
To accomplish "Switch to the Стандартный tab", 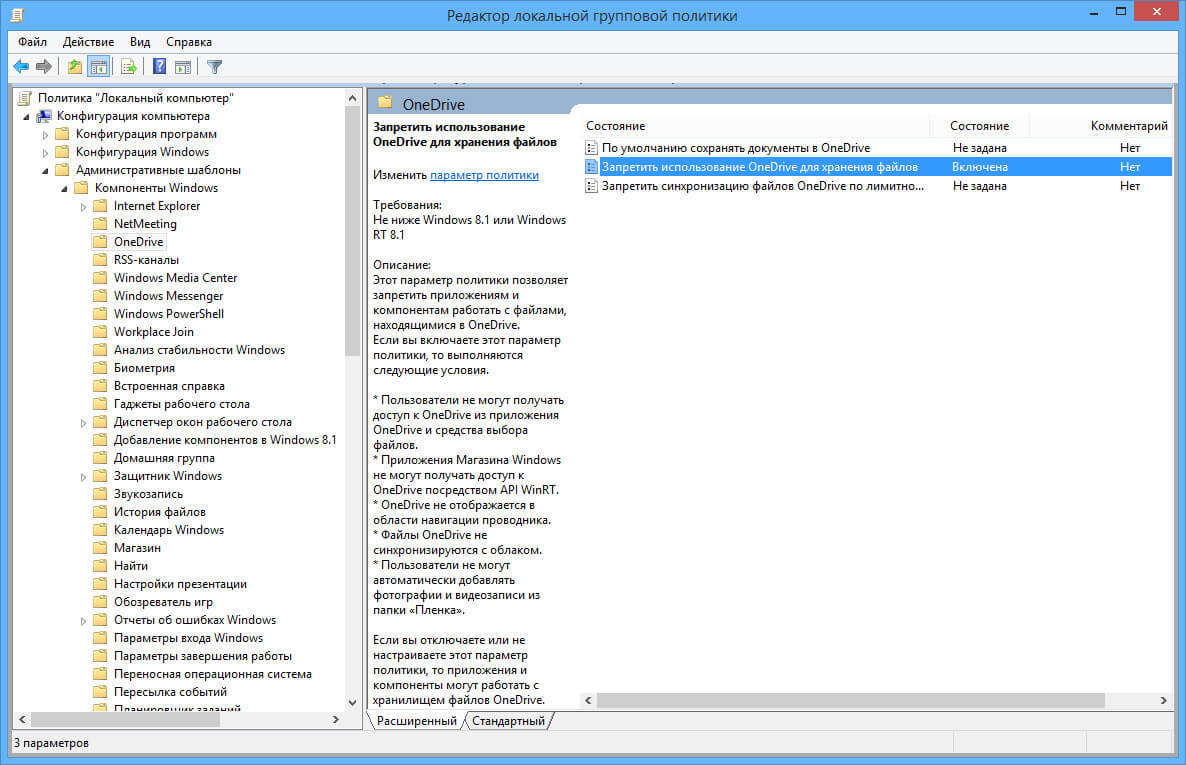I will click(508, 720).
